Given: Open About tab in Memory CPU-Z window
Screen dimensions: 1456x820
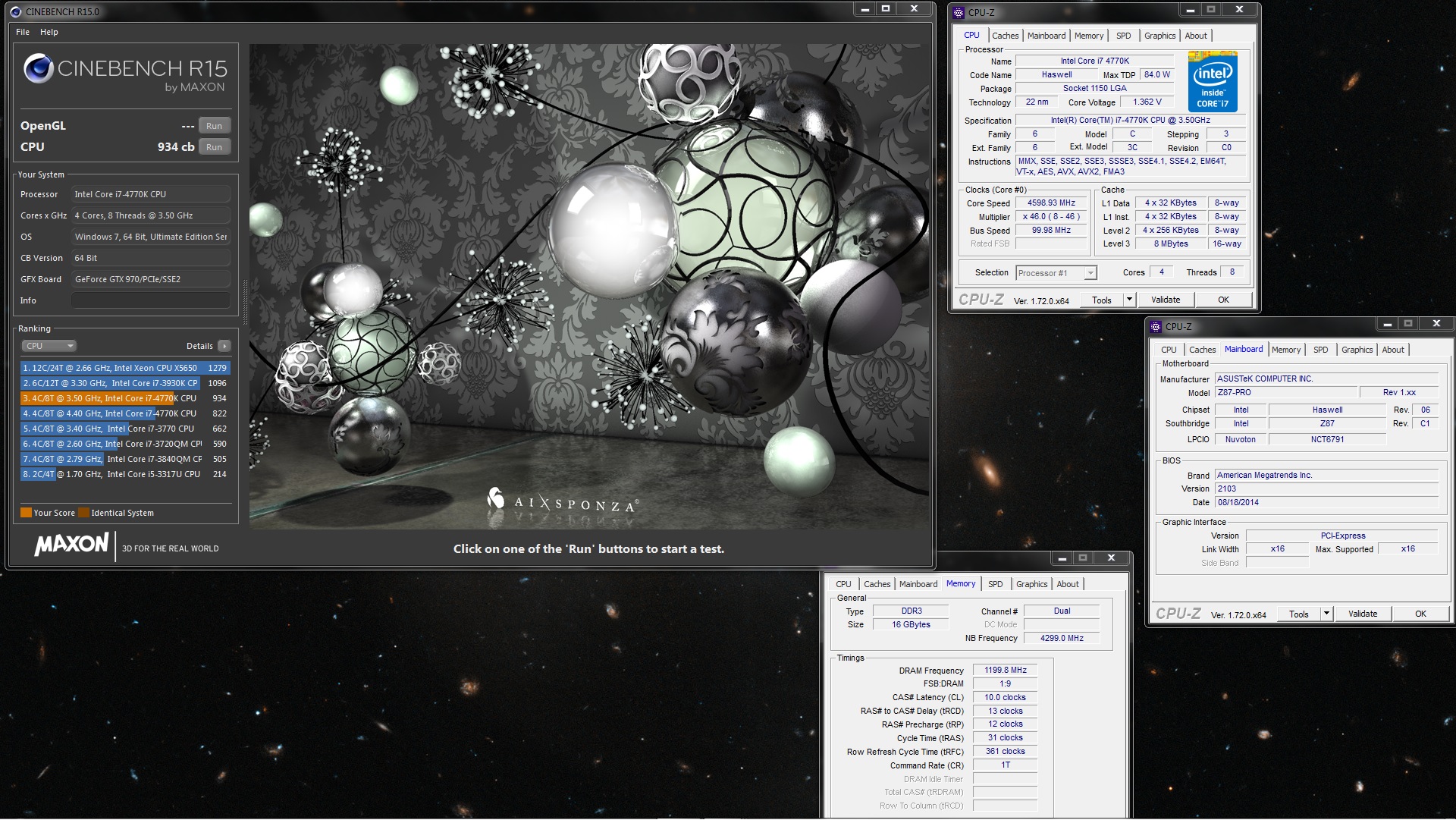Looking at the screenshot, I should (x=1068, y=584).
